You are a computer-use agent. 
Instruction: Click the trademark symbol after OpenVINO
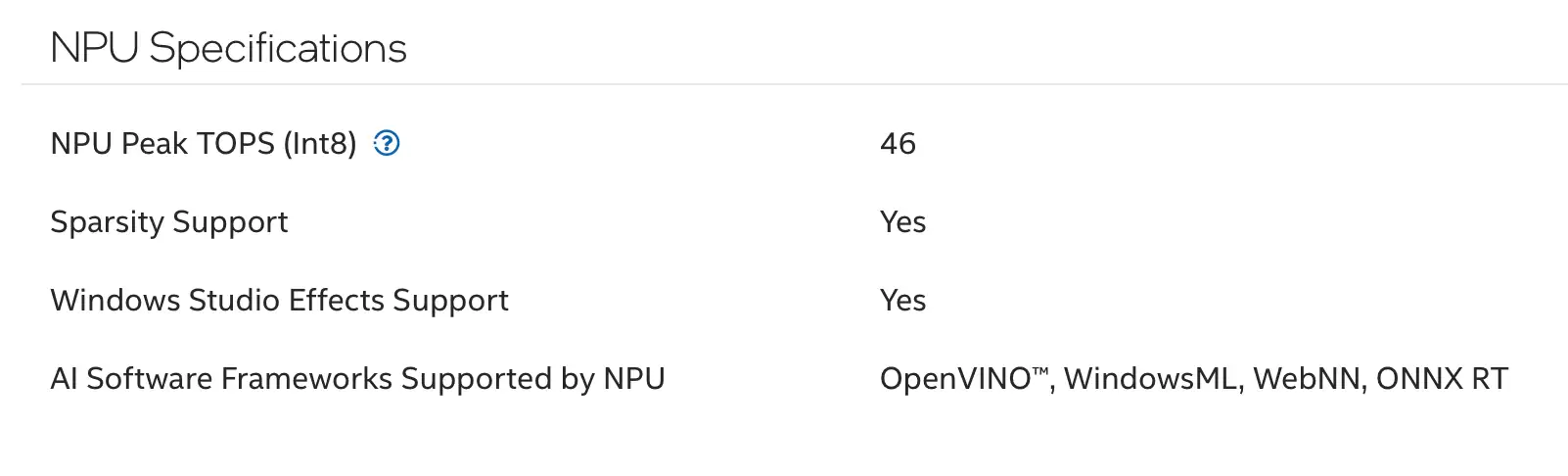[1041, 372]
